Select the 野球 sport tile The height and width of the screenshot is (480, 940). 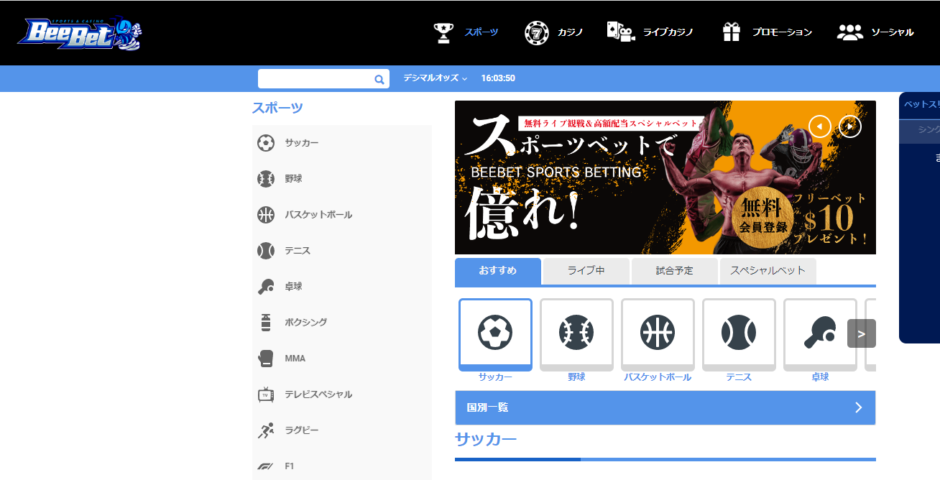coord(576,334)
